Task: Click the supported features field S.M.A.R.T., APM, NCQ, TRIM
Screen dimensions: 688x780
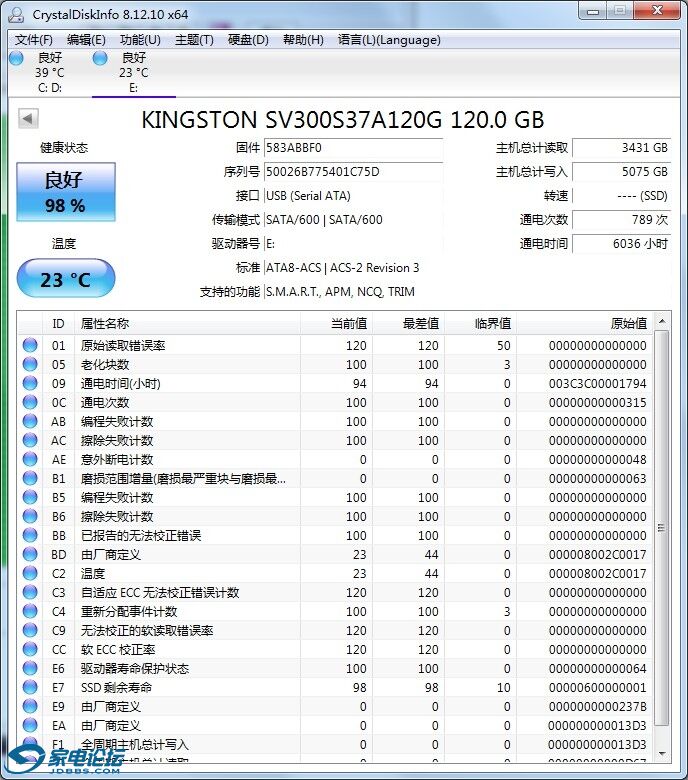Action: point(353,292)
